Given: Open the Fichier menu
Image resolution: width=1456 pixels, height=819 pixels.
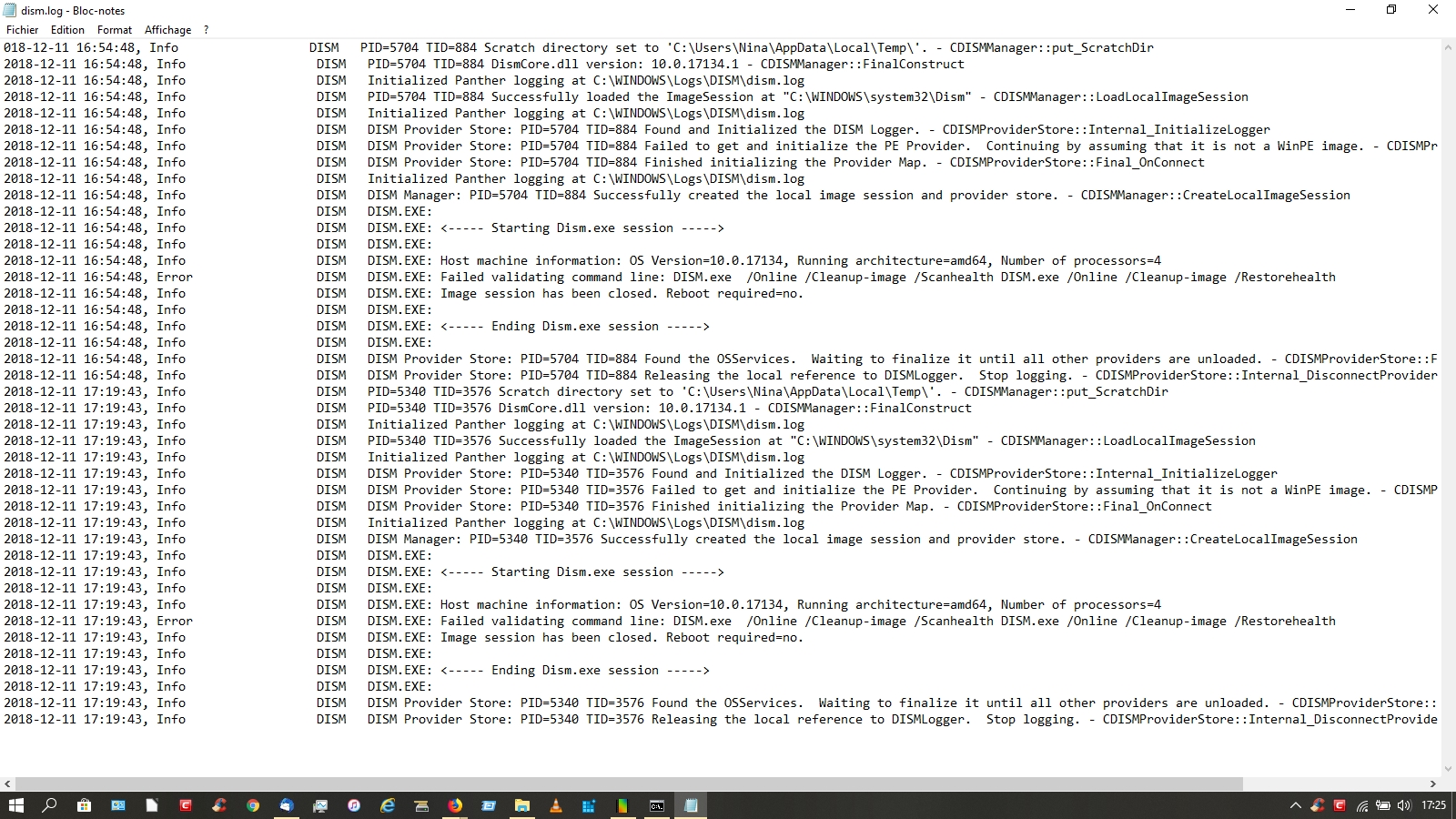Looking at the screenshot, I should pos(23,30).
